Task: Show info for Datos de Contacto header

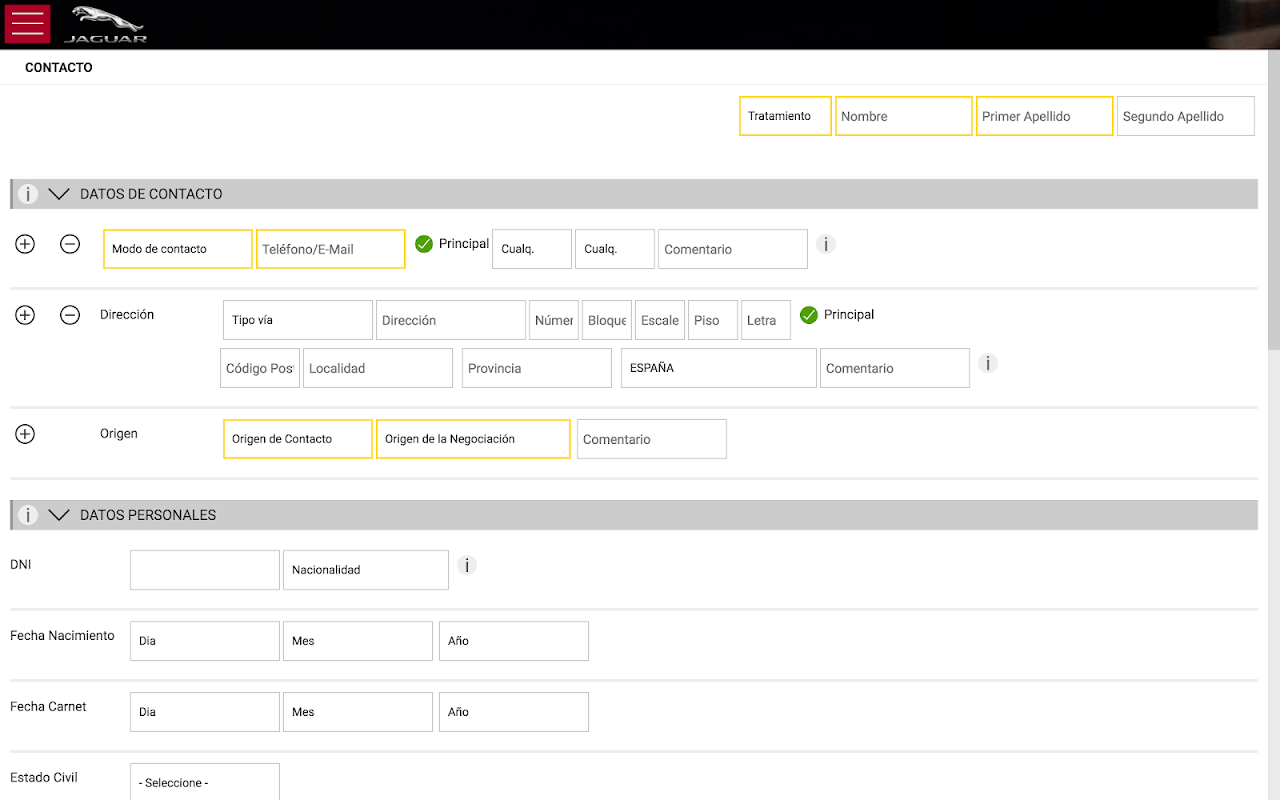Action: coord(28,194)
